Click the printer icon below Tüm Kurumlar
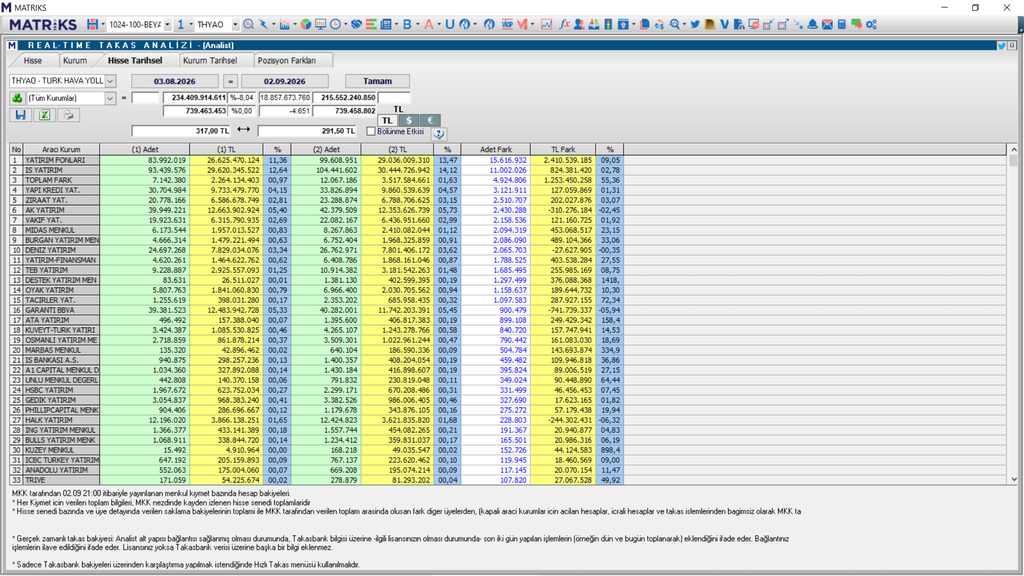The width and height of the screenshot is (1024, 576). [69, 115]
